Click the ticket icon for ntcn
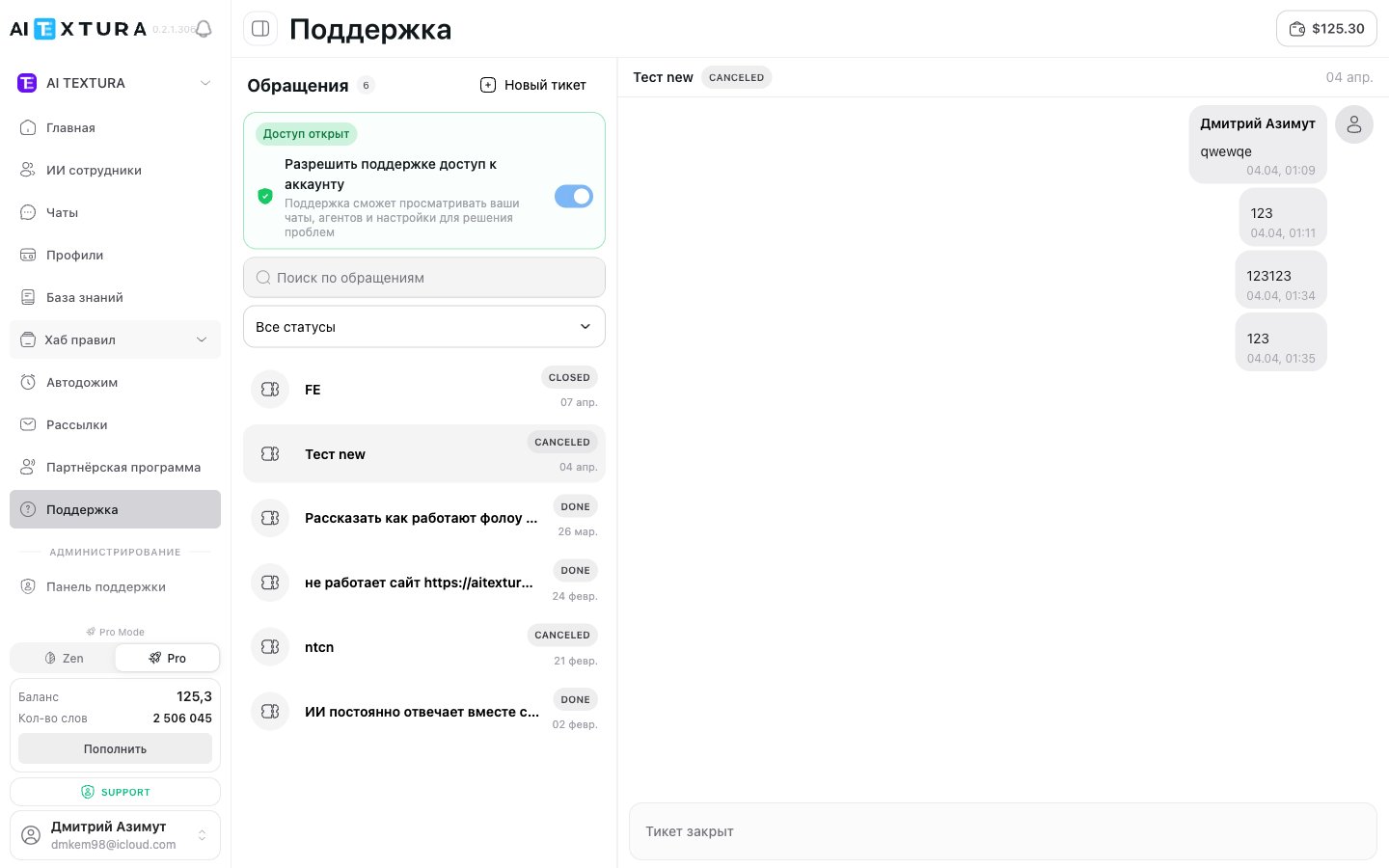1389x868 pixels. point(270,647)
